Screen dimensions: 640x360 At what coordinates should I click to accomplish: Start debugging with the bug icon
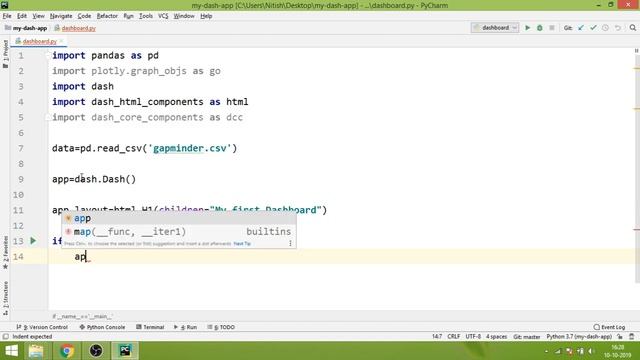[540, 28]
